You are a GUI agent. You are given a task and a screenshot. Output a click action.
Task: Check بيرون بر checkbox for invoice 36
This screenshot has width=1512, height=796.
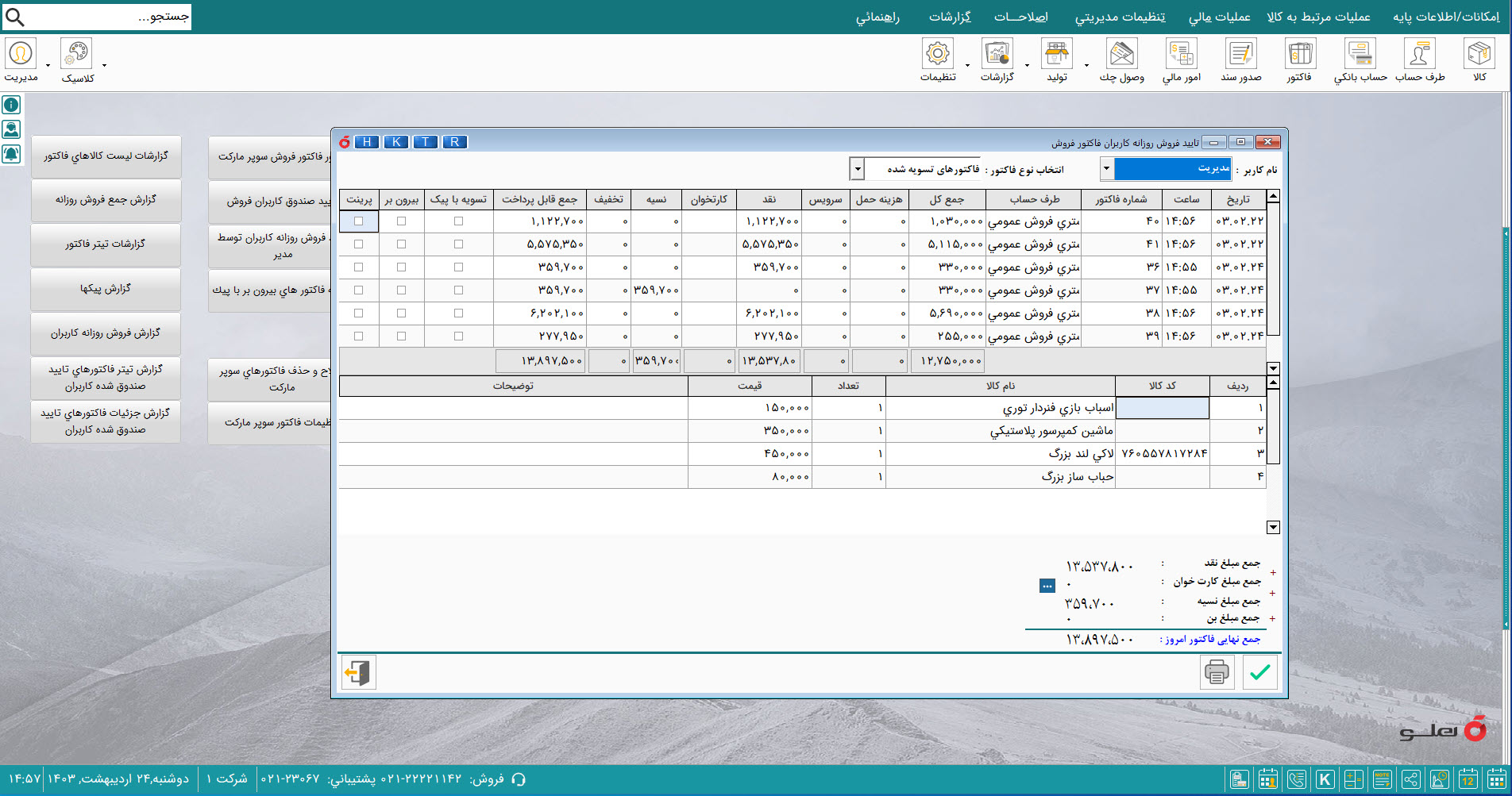[401, 267]
